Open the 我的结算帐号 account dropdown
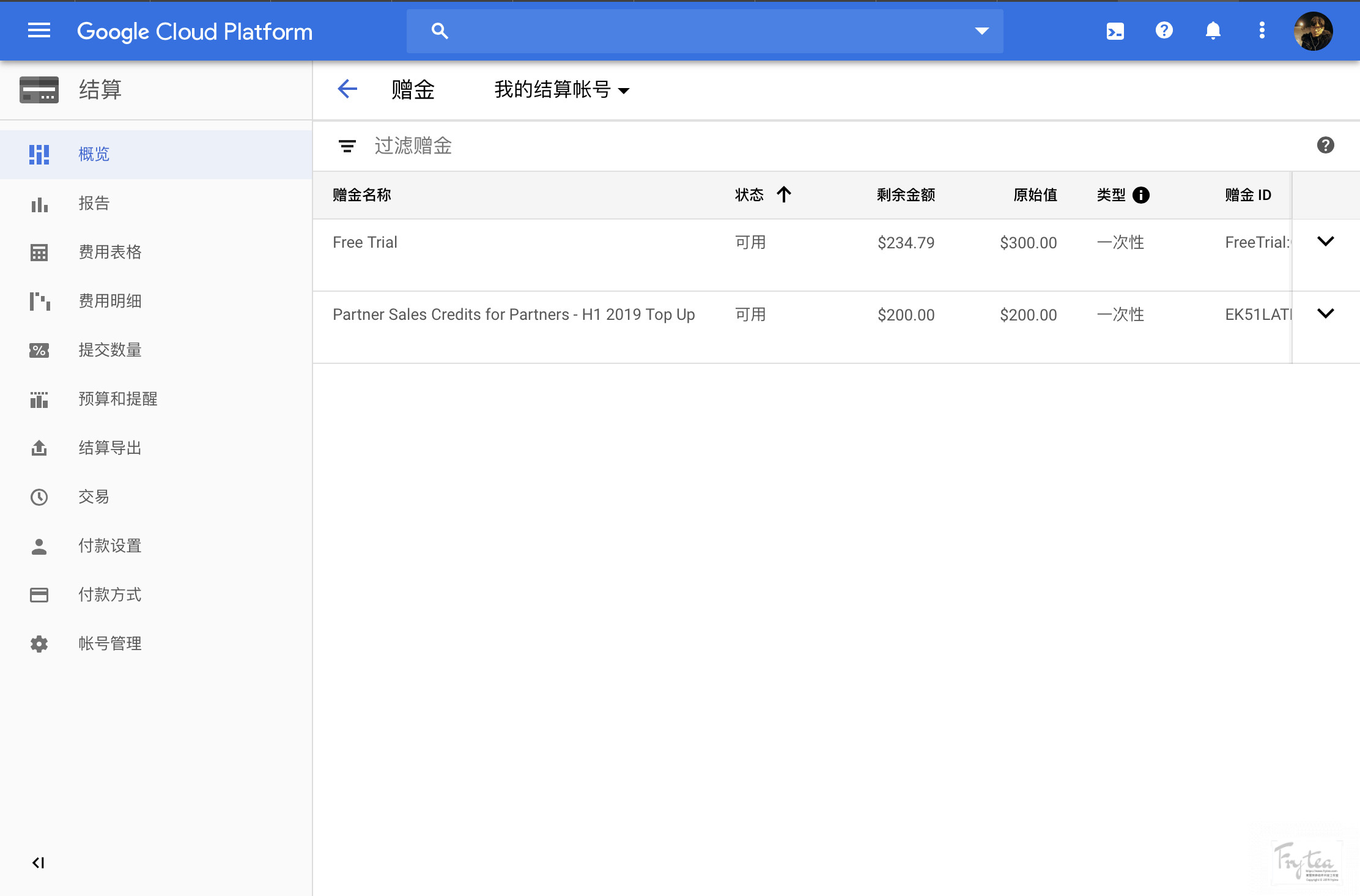The width and height of the screenshot is (1360, 896). point(561,90)
